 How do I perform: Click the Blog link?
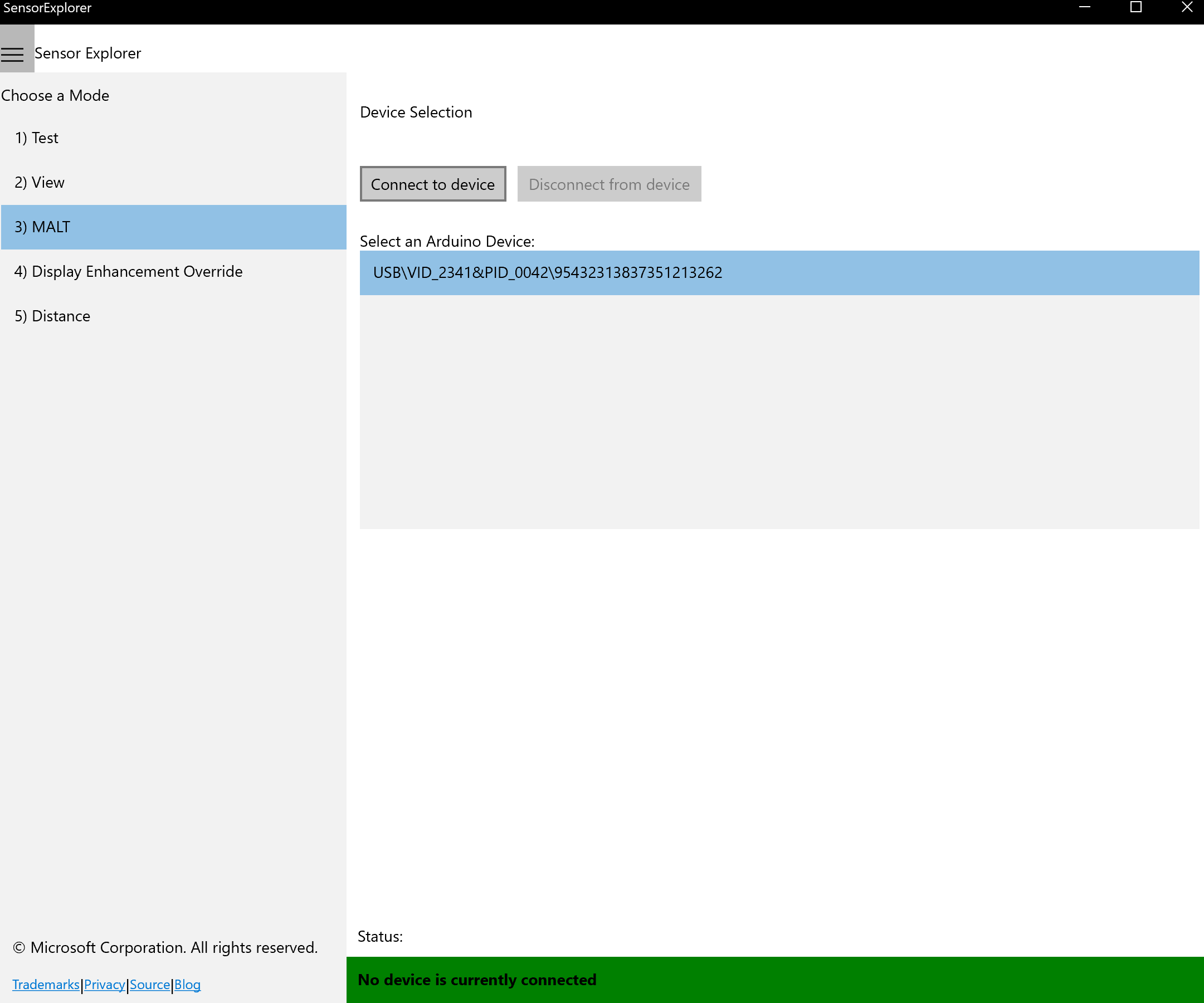click(187, 984)
